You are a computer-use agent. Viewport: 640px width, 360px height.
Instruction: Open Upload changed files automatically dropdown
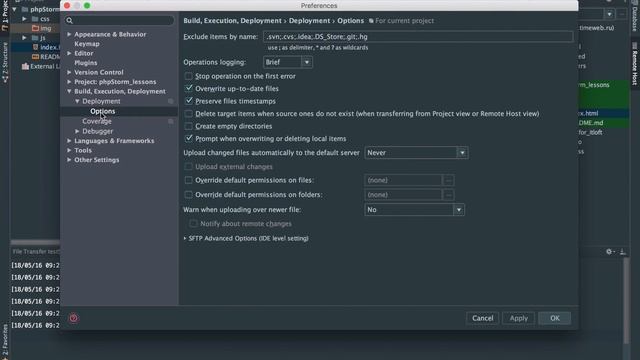[x=416, y=153]
